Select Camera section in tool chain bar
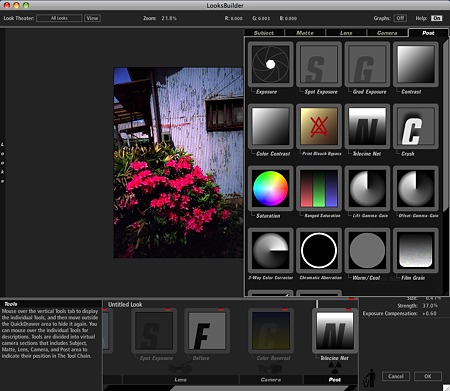 point(271,379)
